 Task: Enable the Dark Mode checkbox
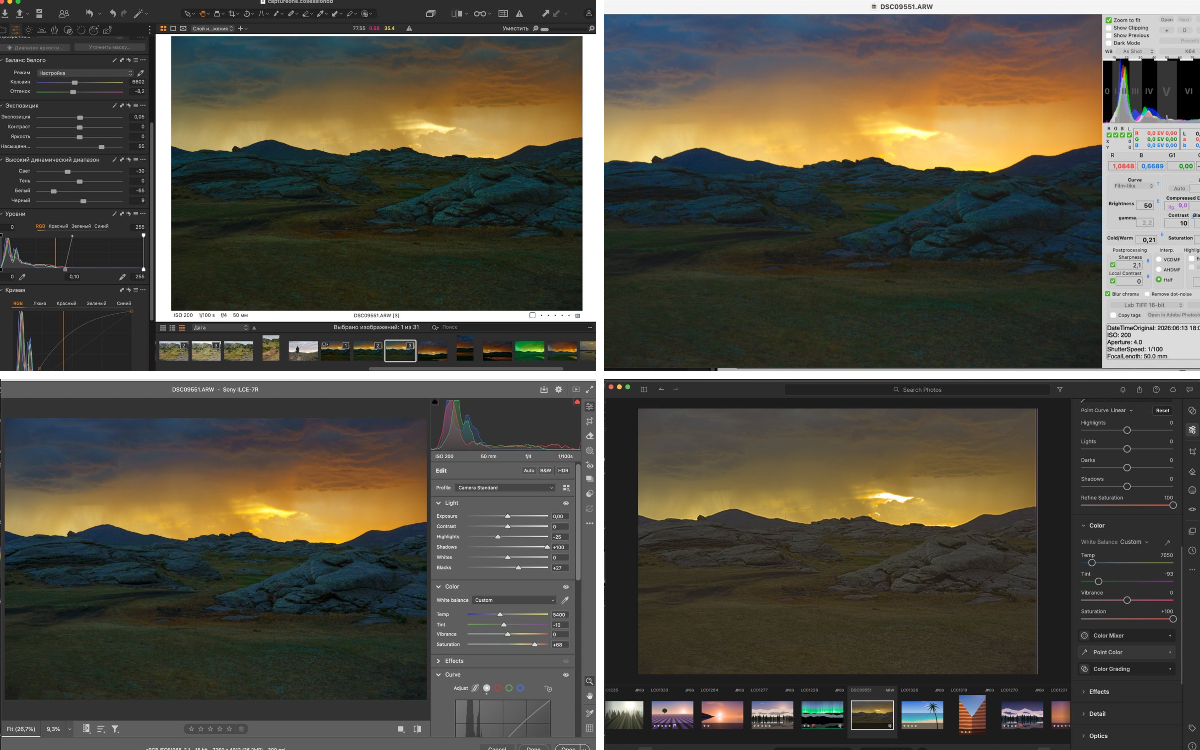[x=1109, y=43]
